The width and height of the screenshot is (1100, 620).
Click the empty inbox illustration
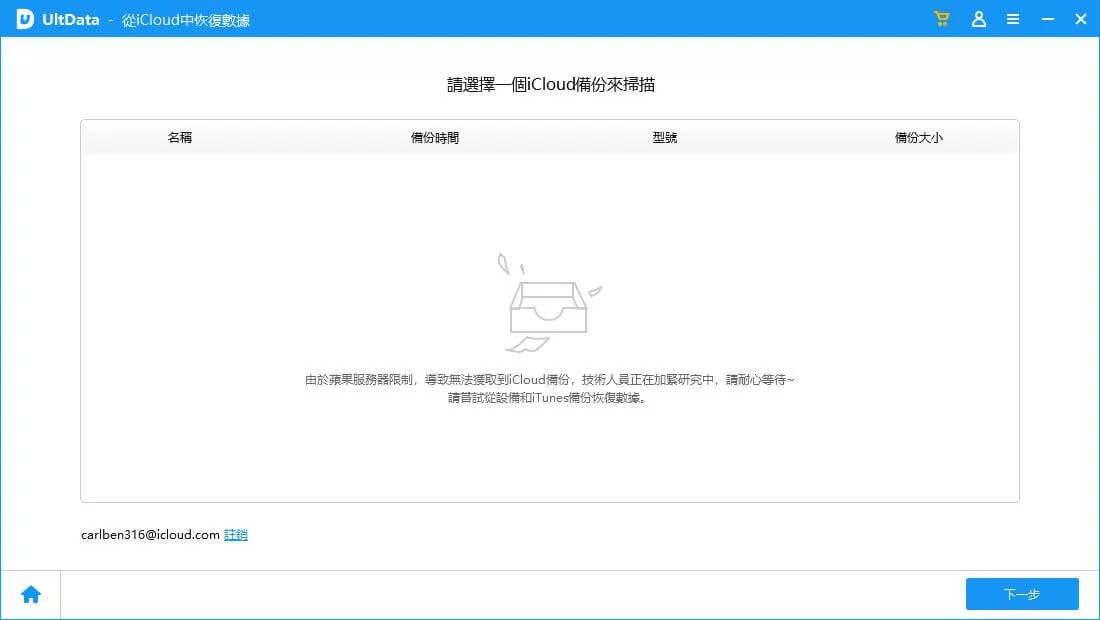tap(549, 303)
